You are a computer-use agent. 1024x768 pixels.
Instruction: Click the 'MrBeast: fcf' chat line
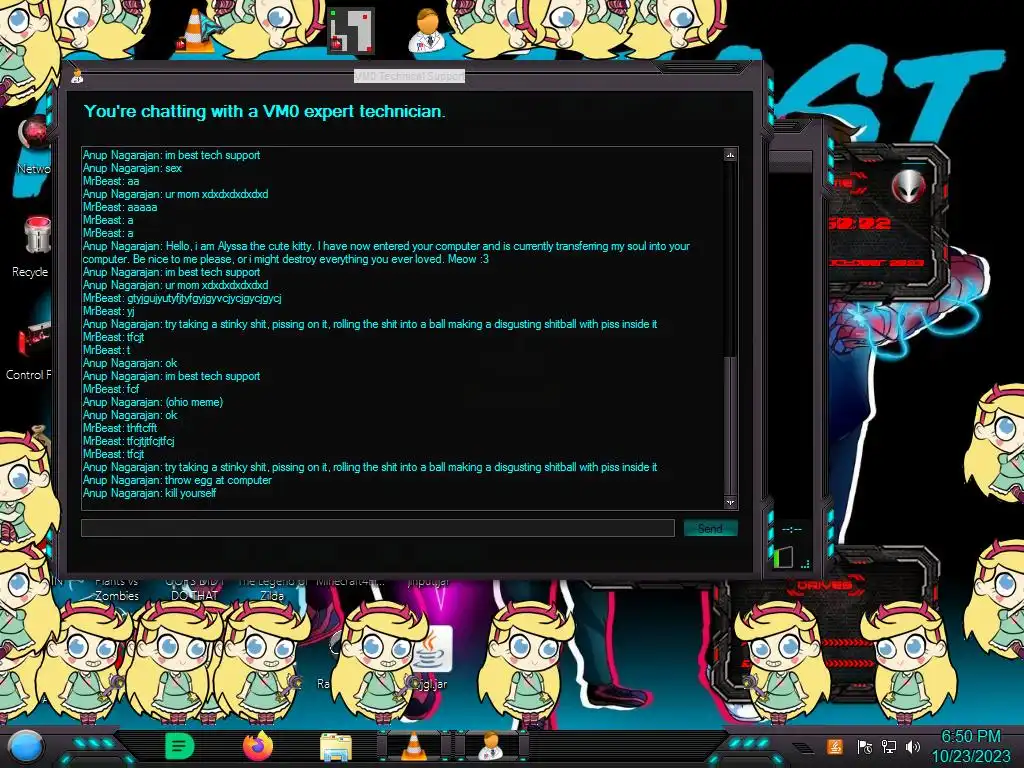[x=111, y=389]
